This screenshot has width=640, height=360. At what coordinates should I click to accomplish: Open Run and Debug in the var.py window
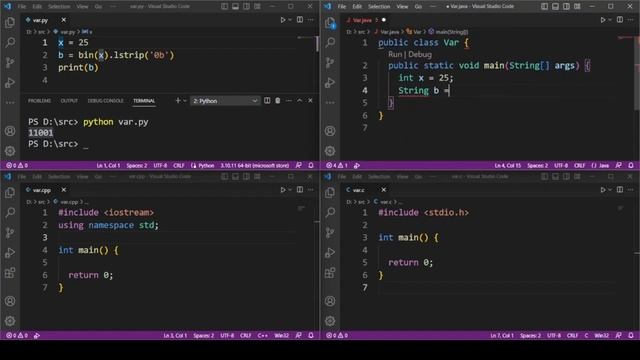click(x=10, y=82)
